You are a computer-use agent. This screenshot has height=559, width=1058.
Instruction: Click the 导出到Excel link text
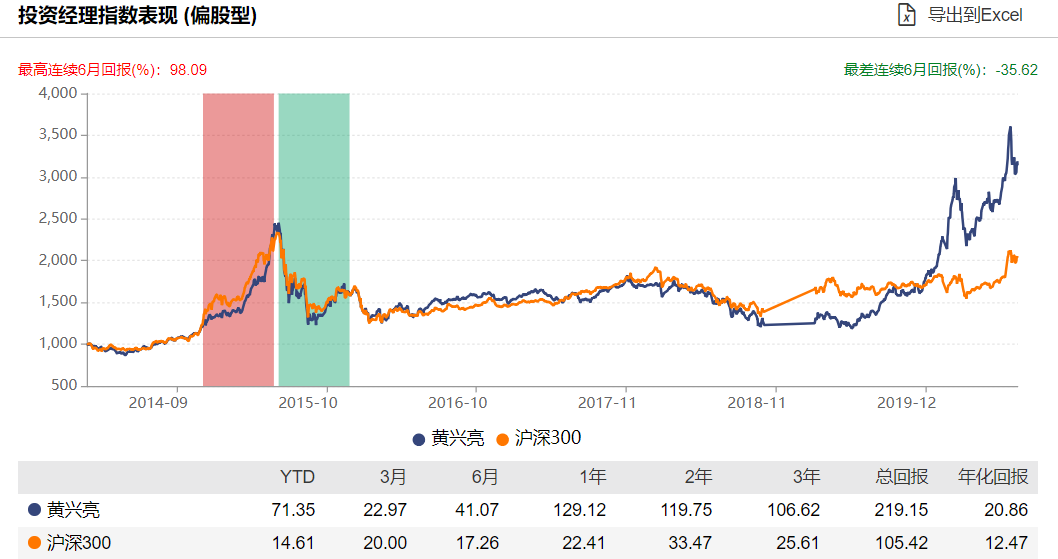976,15
